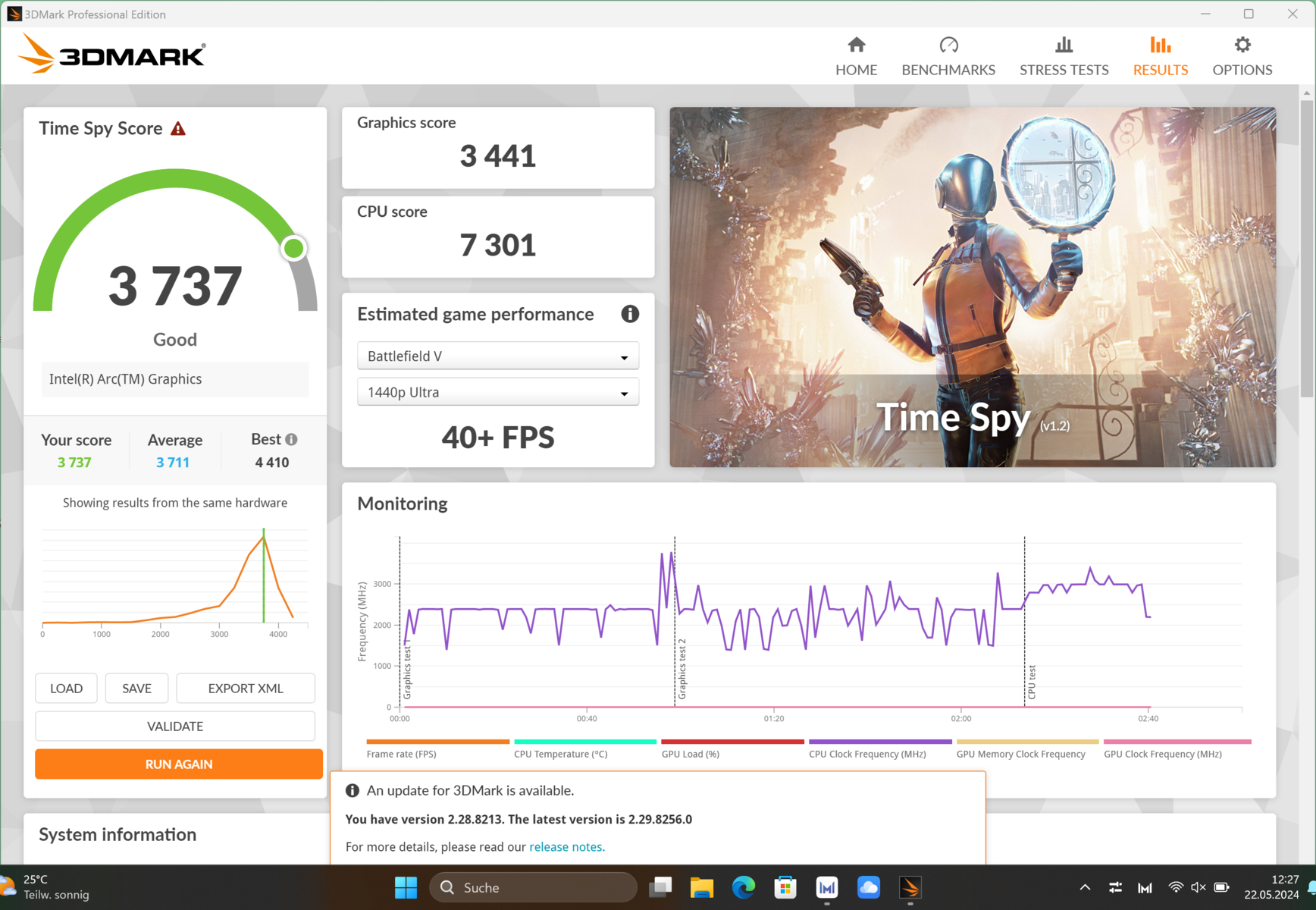Viewport: 1316px width, 910px height.
Task: Click the SAVE button
Action: [x=136, y=689]
